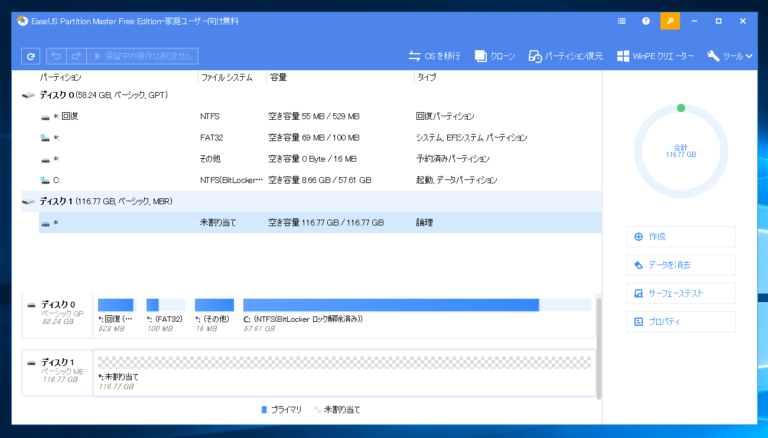Click the プロパティ properties button

(x=681, y=322)
